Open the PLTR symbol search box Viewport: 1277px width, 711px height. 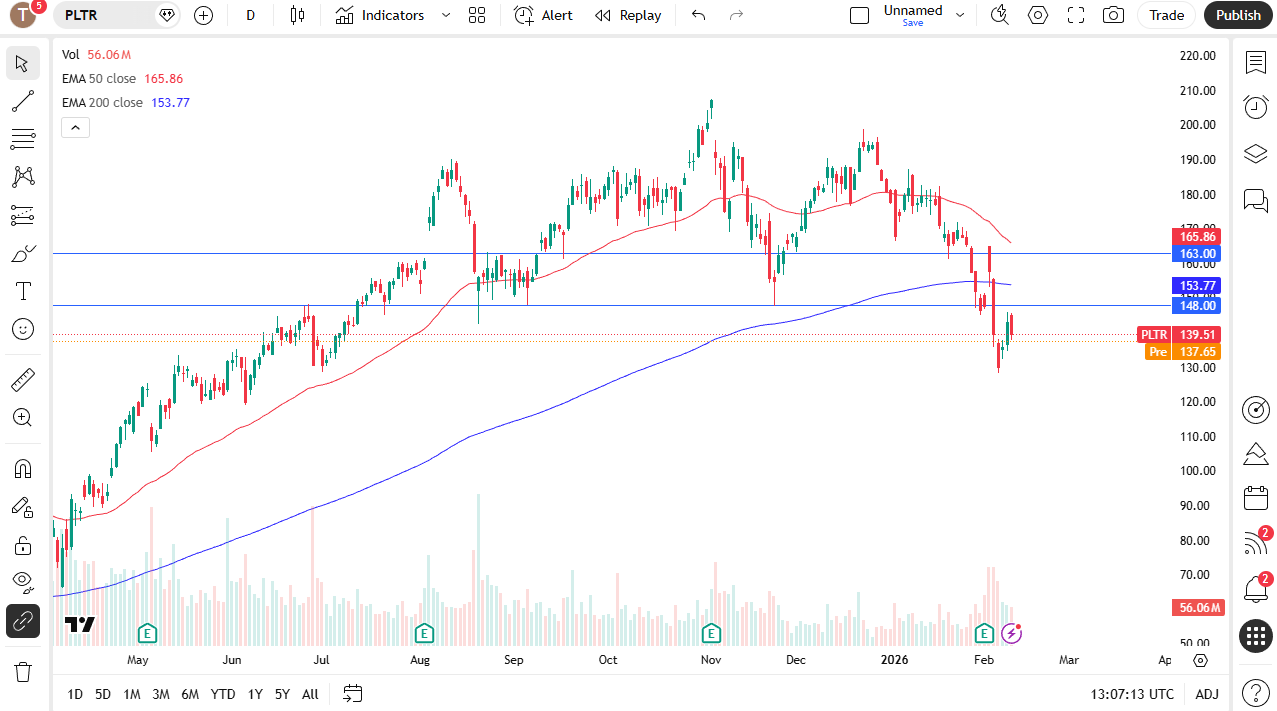[118, 15]
